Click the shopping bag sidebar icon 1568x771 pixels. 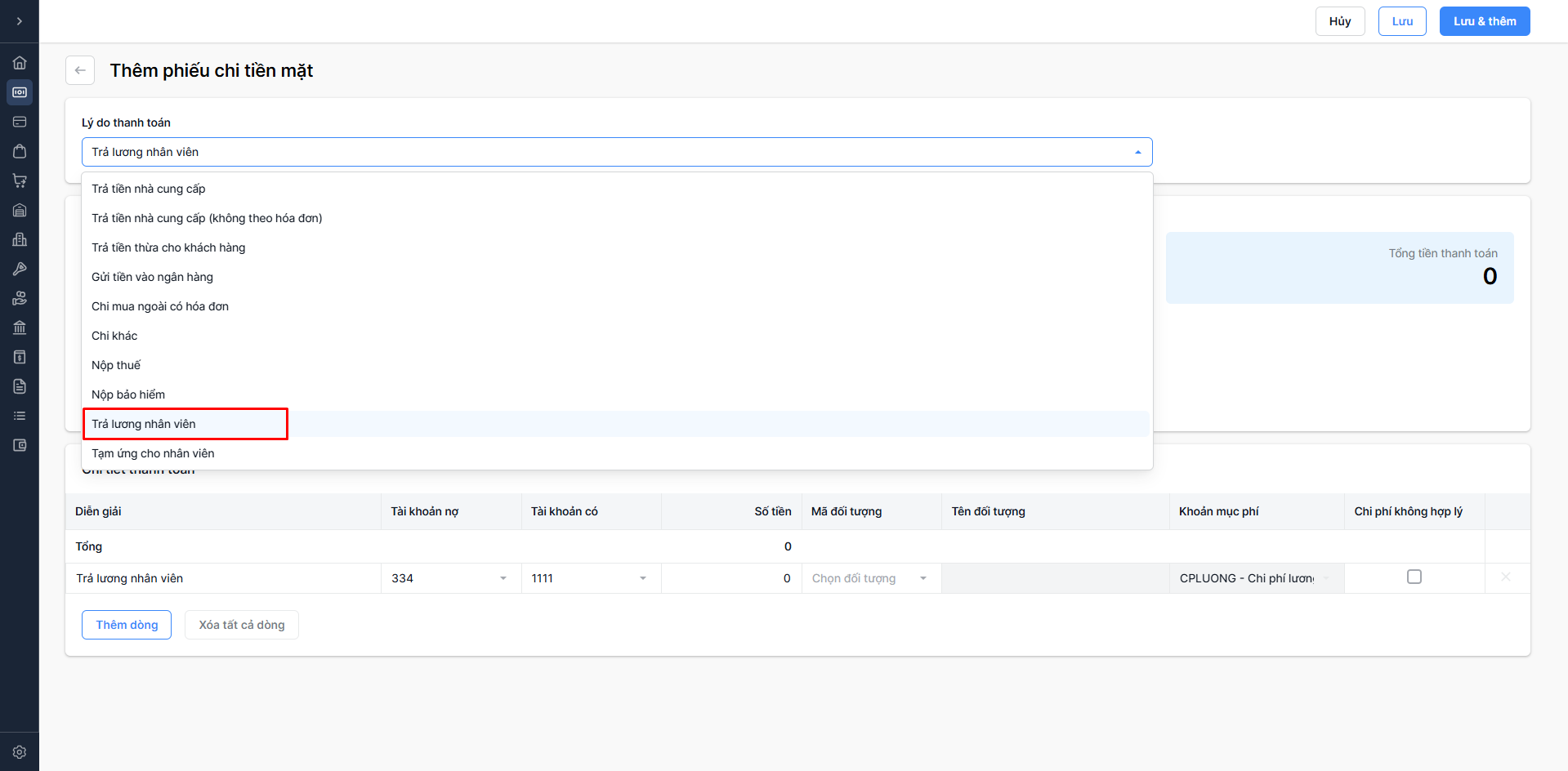coord(20,151)
